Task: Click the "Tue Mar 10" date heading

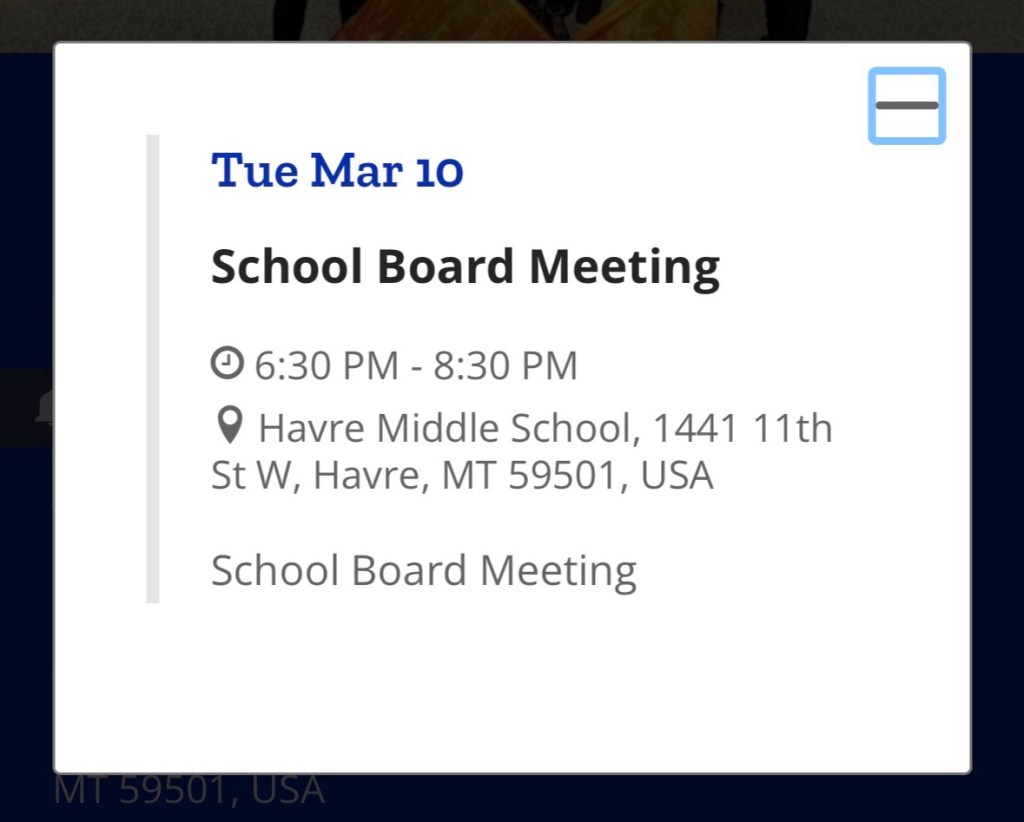Action: (x=337, y=171)
